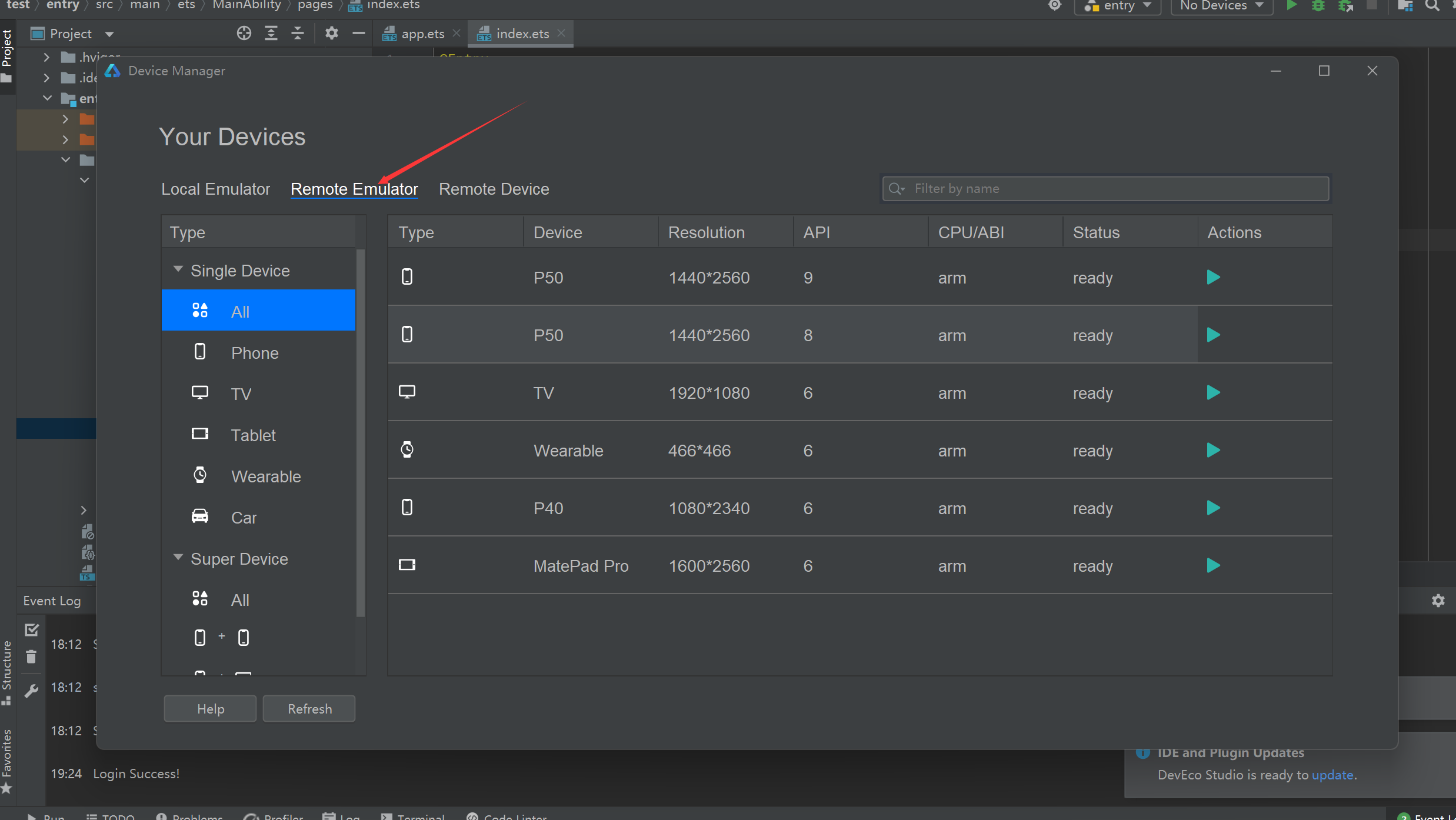This screenshot has height=820, width=1456.
Task: Open the entry module dropdown
Action: tap(1117, 6)
